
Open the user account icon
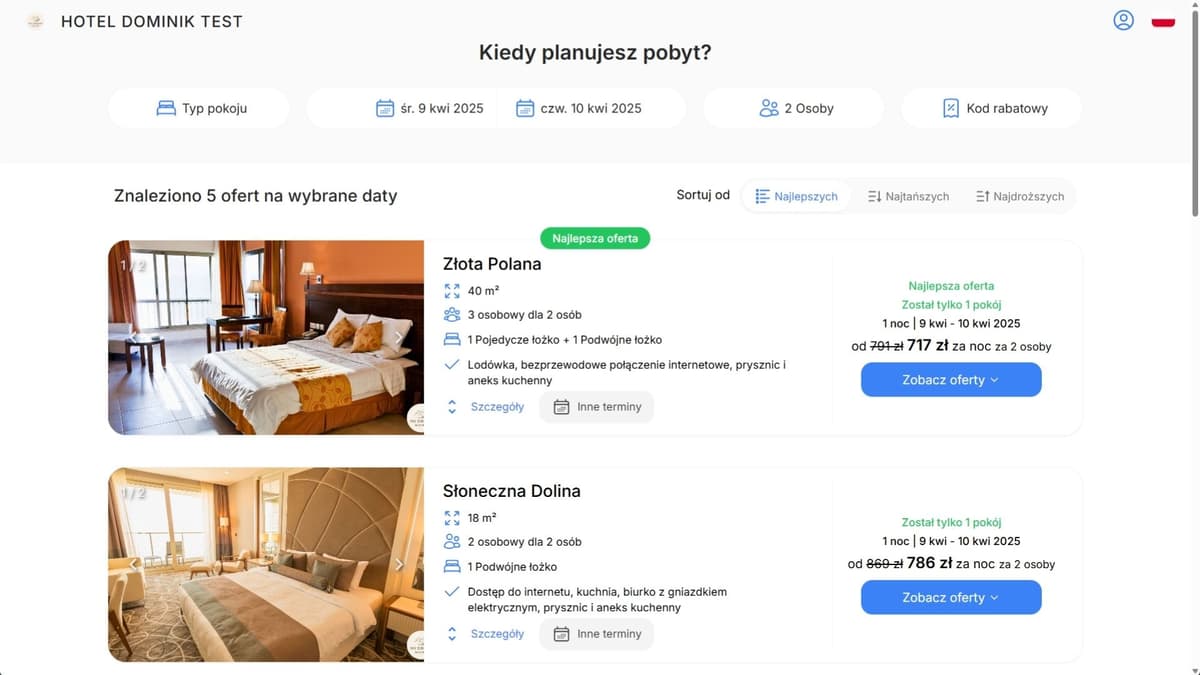[x=1123, y=20]
